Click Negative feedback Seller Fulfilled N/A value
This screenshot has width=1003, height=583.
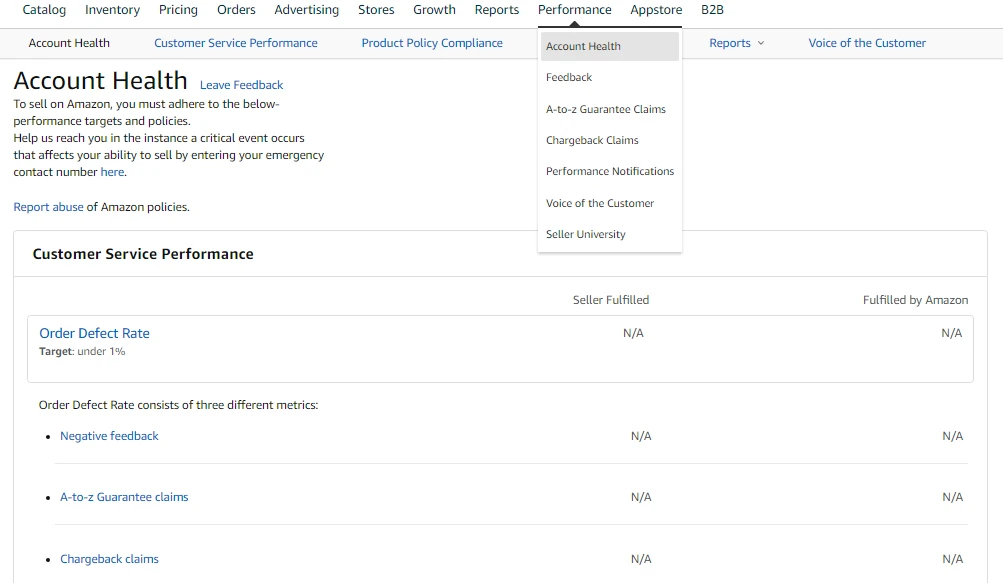(641, 436)
